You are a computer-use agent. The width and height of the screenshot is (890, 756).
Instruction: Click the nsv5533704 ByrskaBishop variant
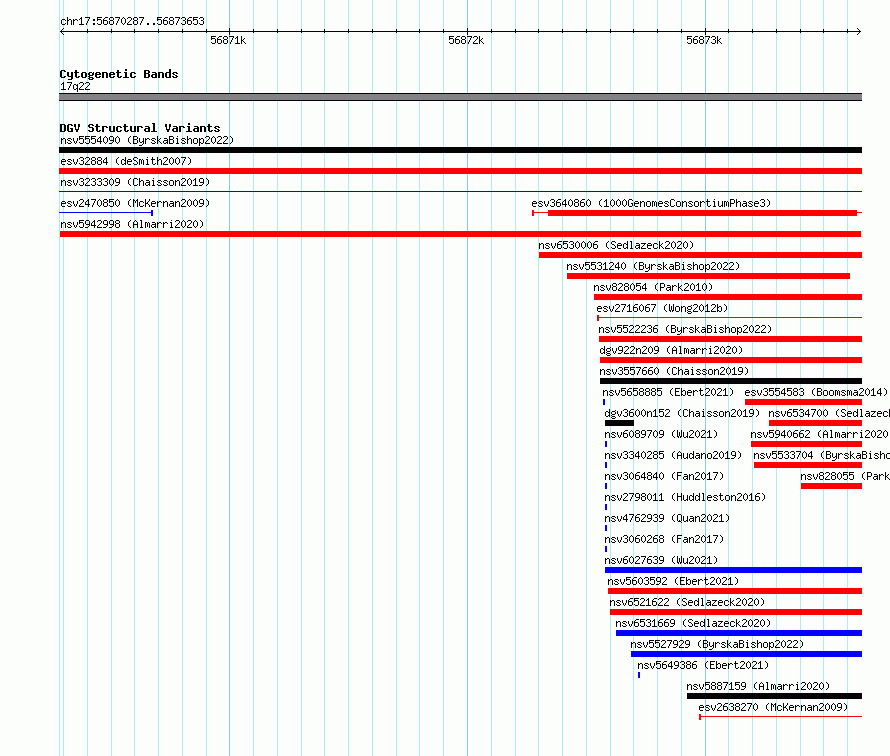click(x=821, y=455)
